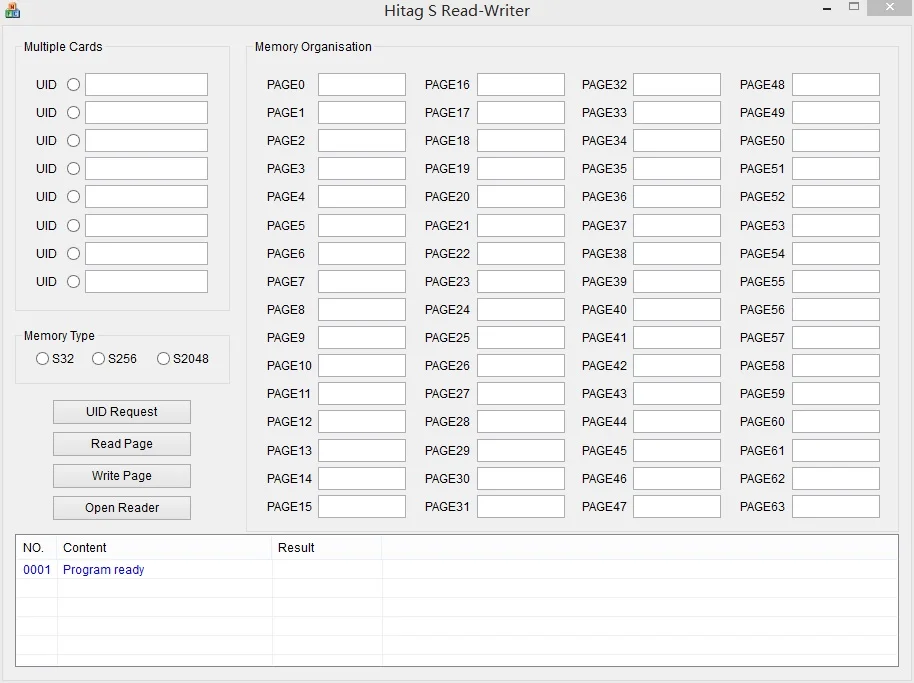Screen dimensions: 914x683
Task: Click the NO. column header
Action: (x=36, y=548)
